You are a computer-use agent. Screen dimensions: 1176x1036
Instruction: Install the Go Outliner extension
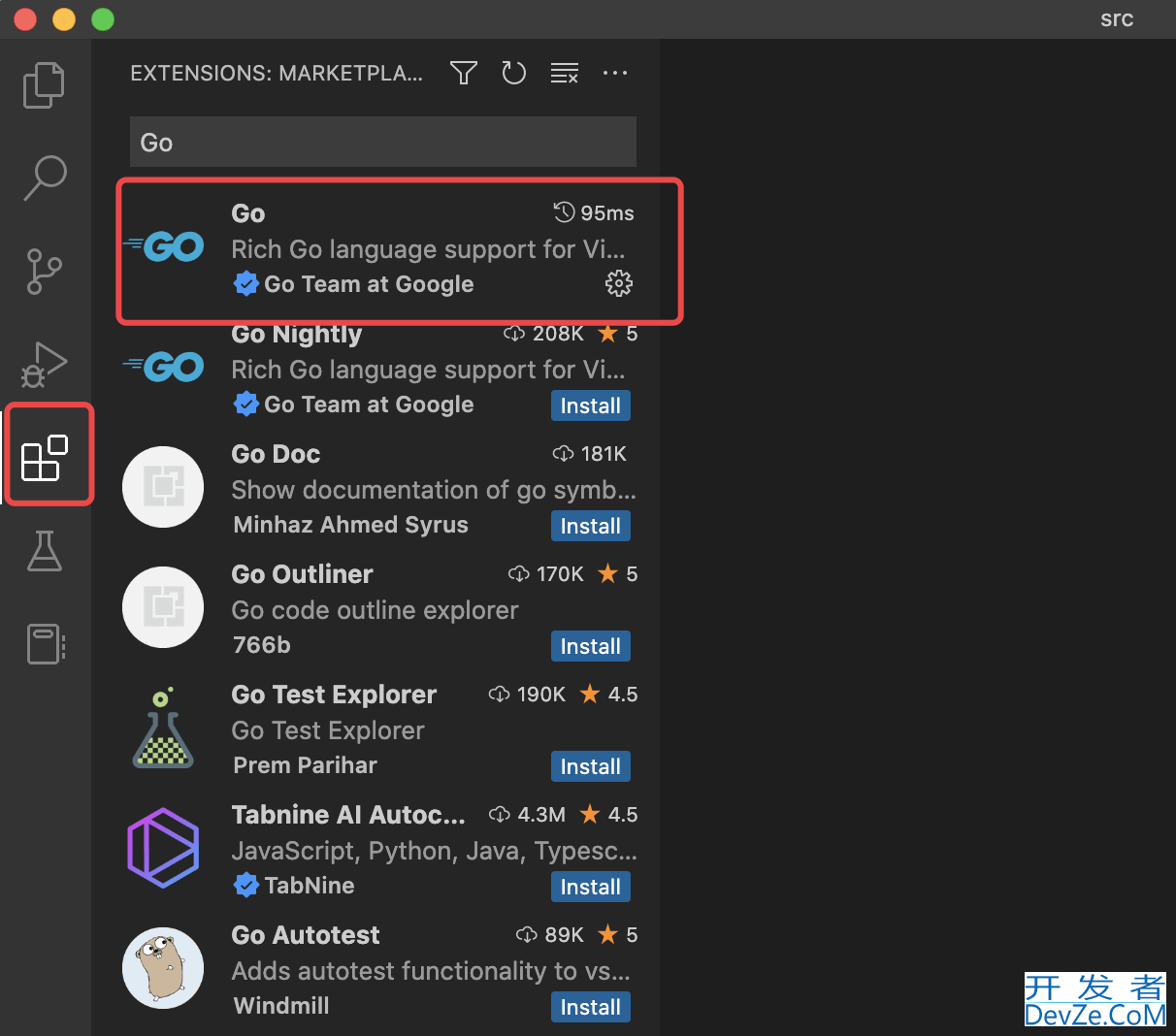pyautogui.click(x=591, y=646)
